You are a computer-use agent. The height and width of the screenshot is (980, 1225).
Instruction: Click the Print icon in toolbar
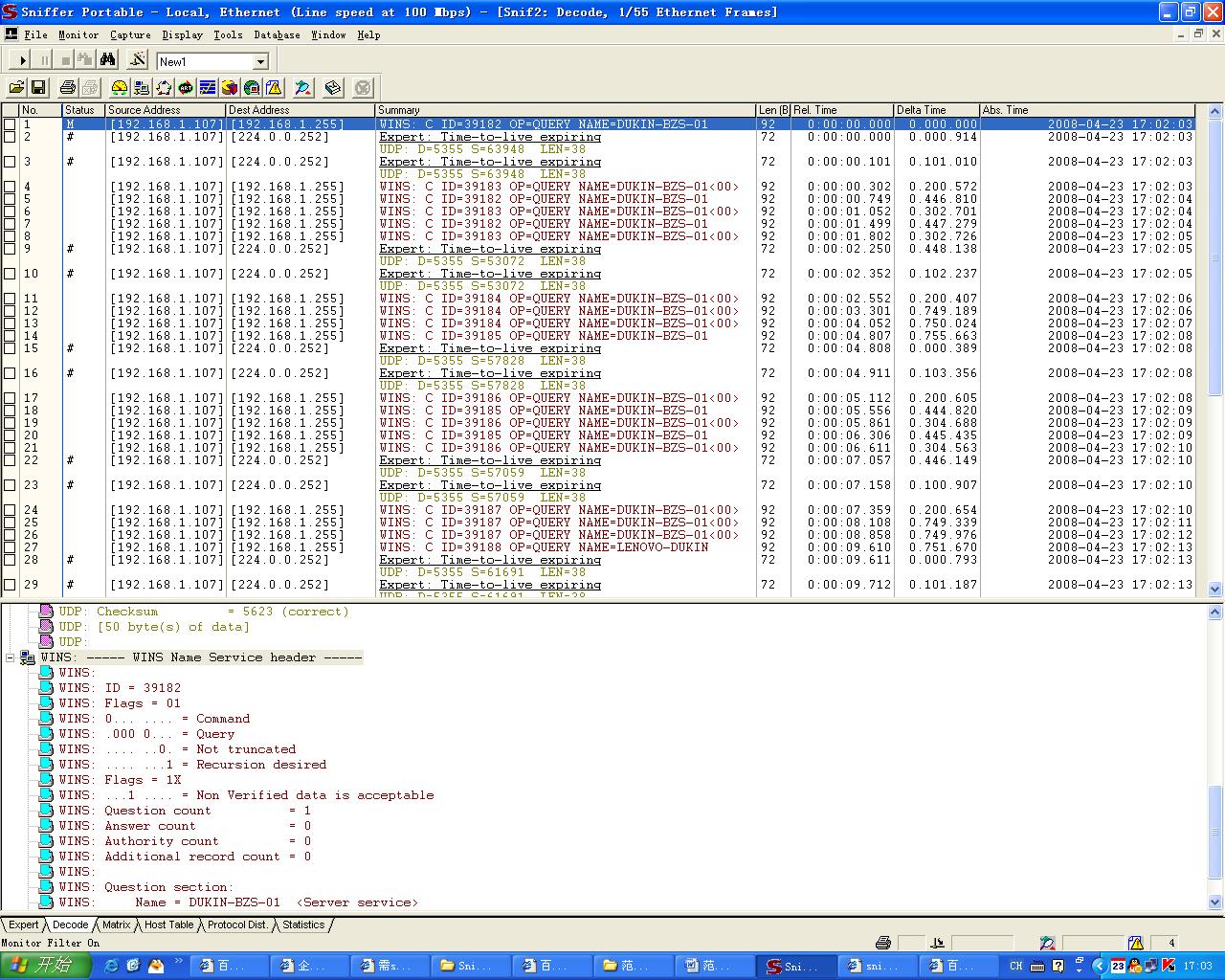tap(67, 88)
